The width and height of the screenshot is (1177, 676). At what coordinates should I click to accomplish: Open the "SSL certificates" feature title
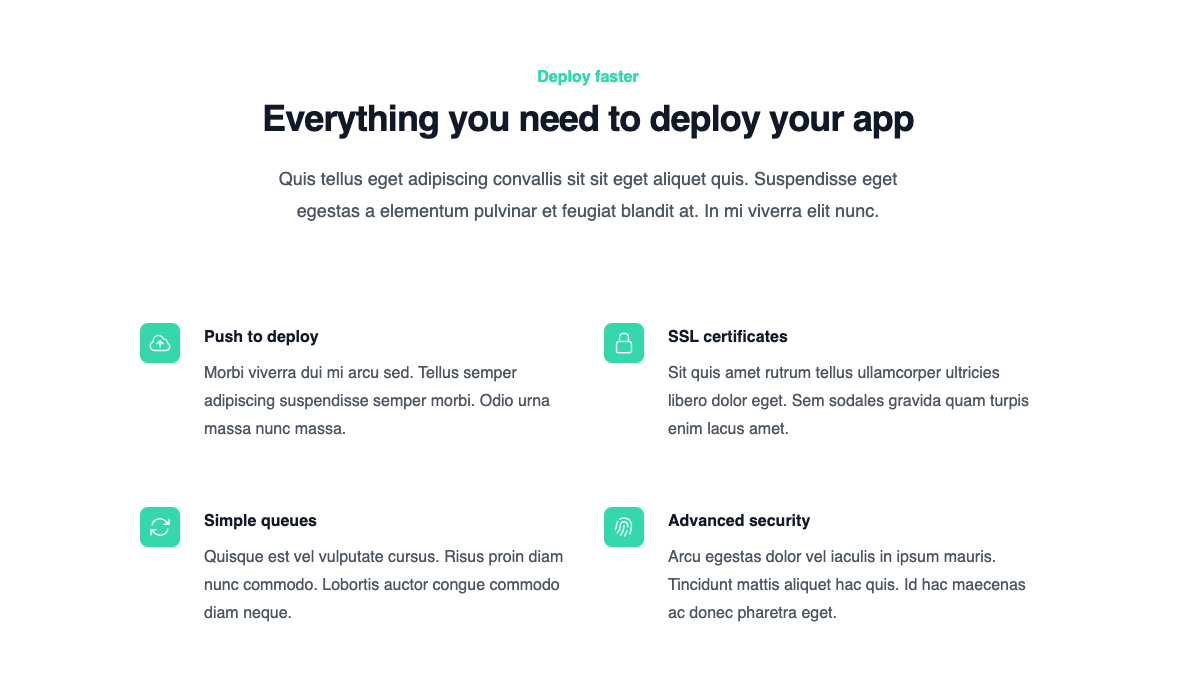click(x=727, y=337)
